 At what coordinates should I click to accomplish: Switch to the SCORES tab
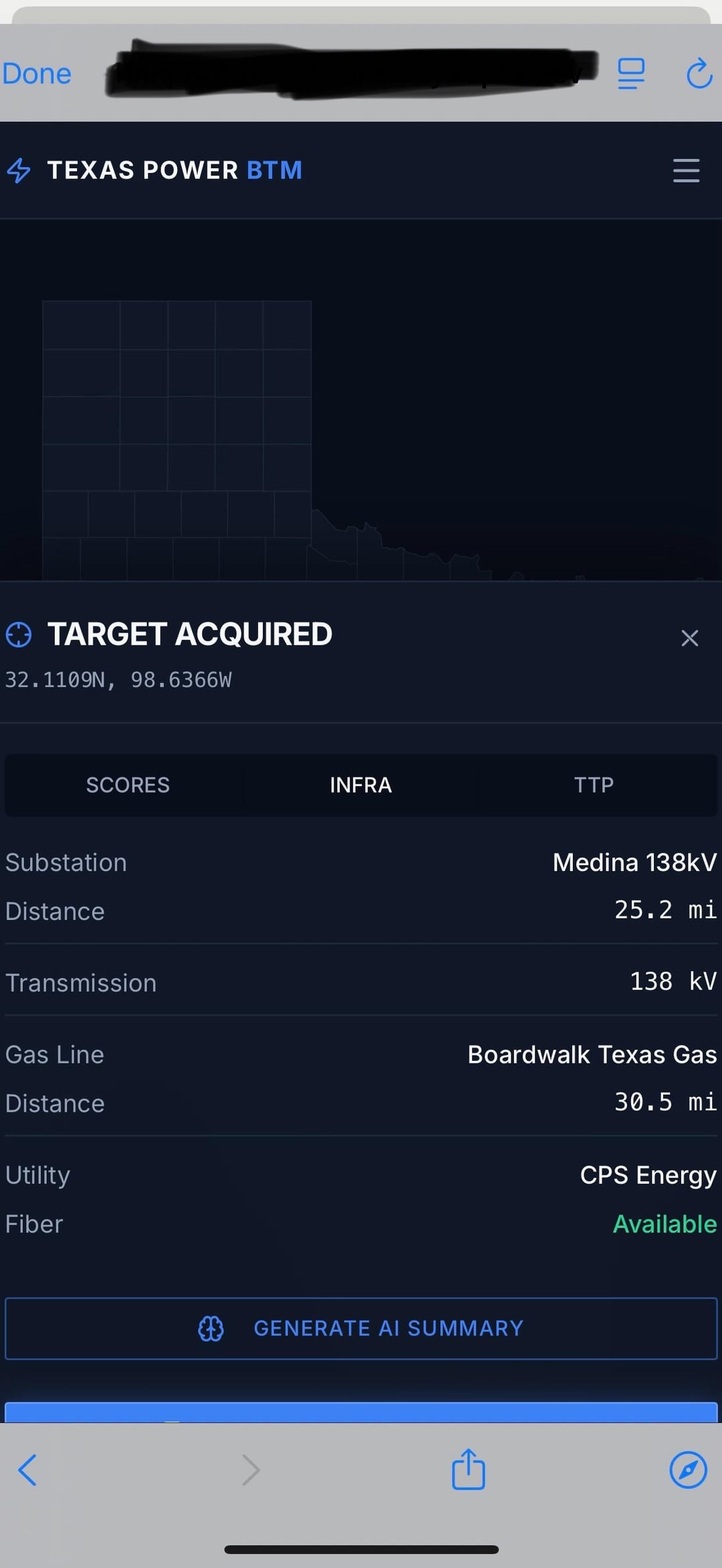click(128, 784)
